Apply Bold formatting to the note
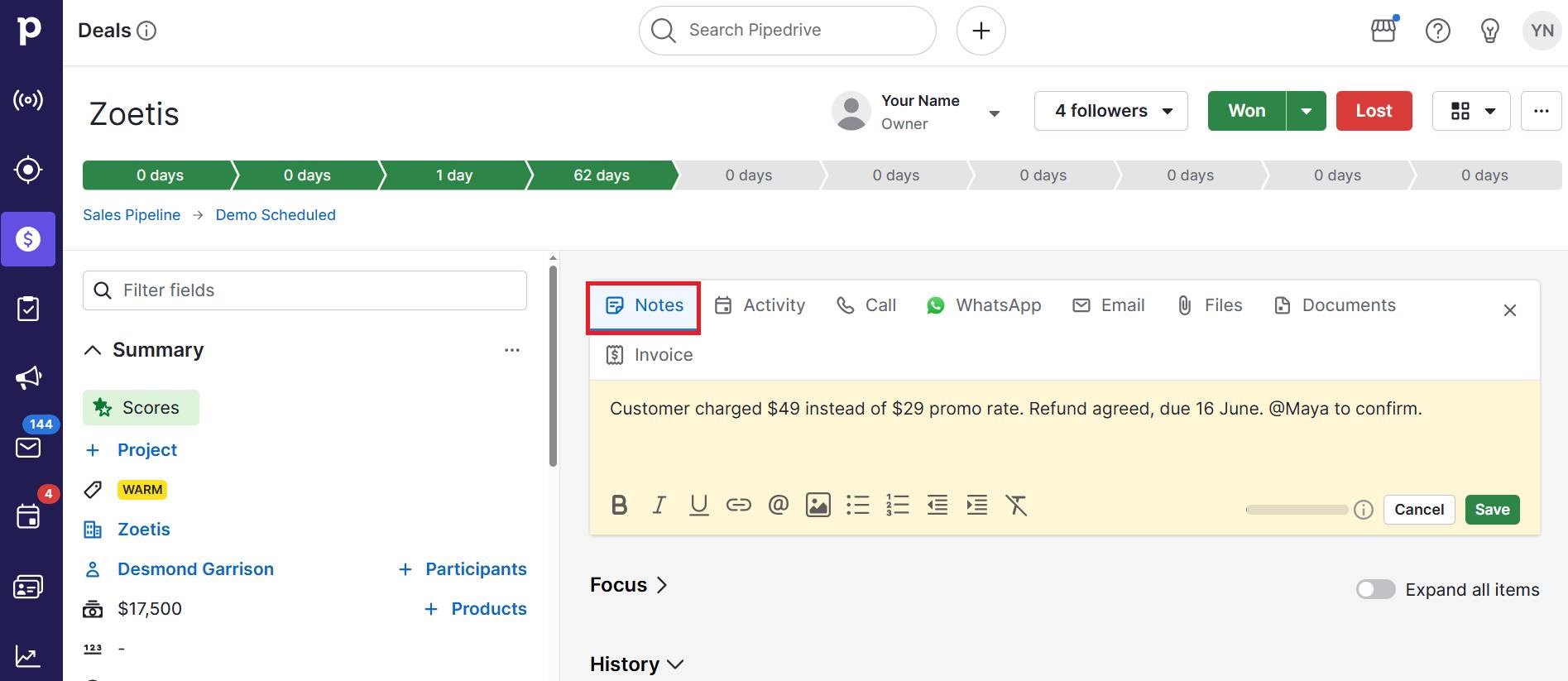The width and height of the screenshot is (1568, 681). pyautogui.click(x=619, y=505)
